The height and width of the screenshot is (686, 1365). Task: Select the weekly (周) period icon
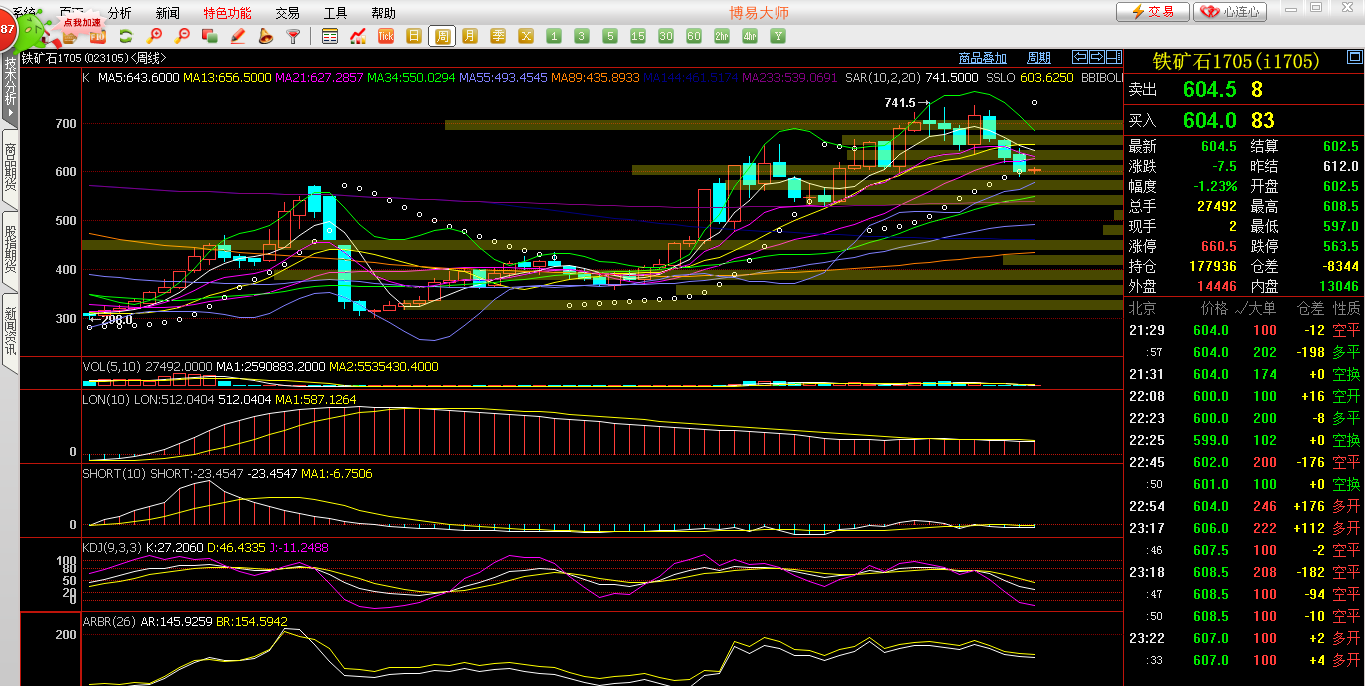click(x=442, y=36)
